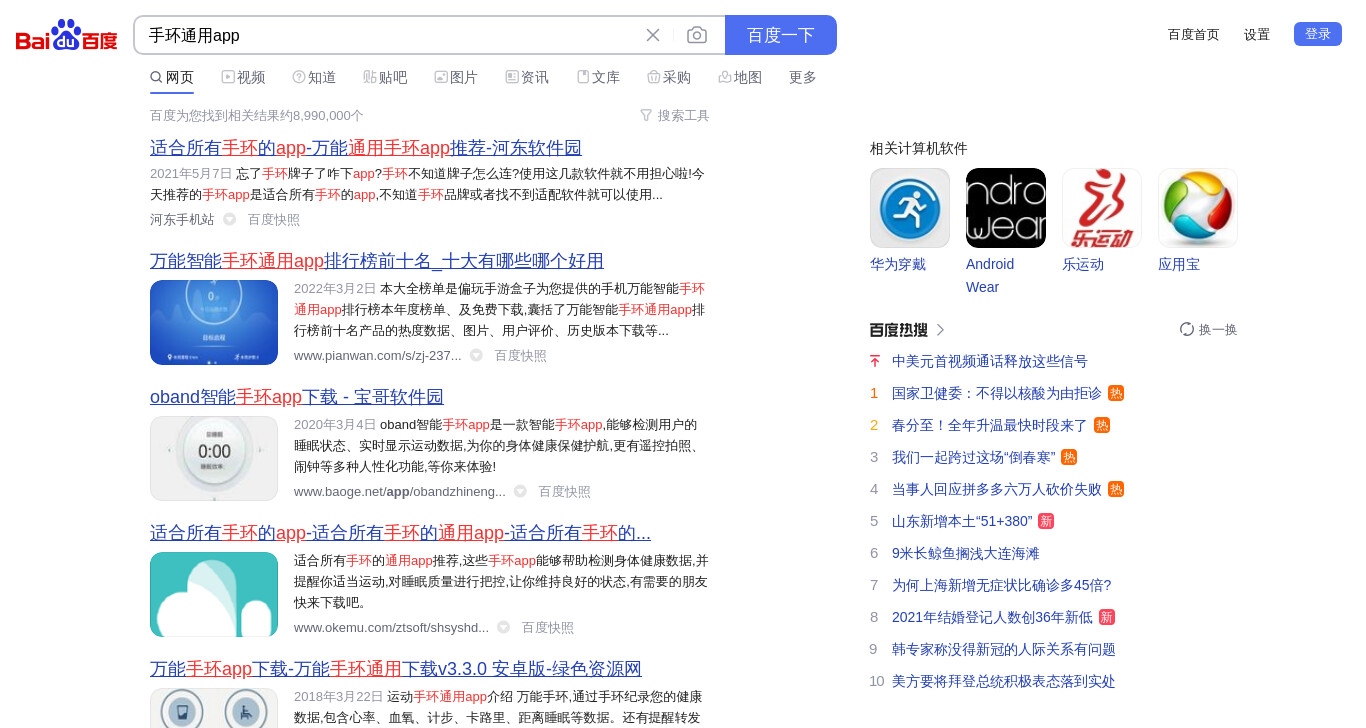Open 百度首页 link
The height and width of the screenshot is (728, 1366).
click(x=1194, y=34)
